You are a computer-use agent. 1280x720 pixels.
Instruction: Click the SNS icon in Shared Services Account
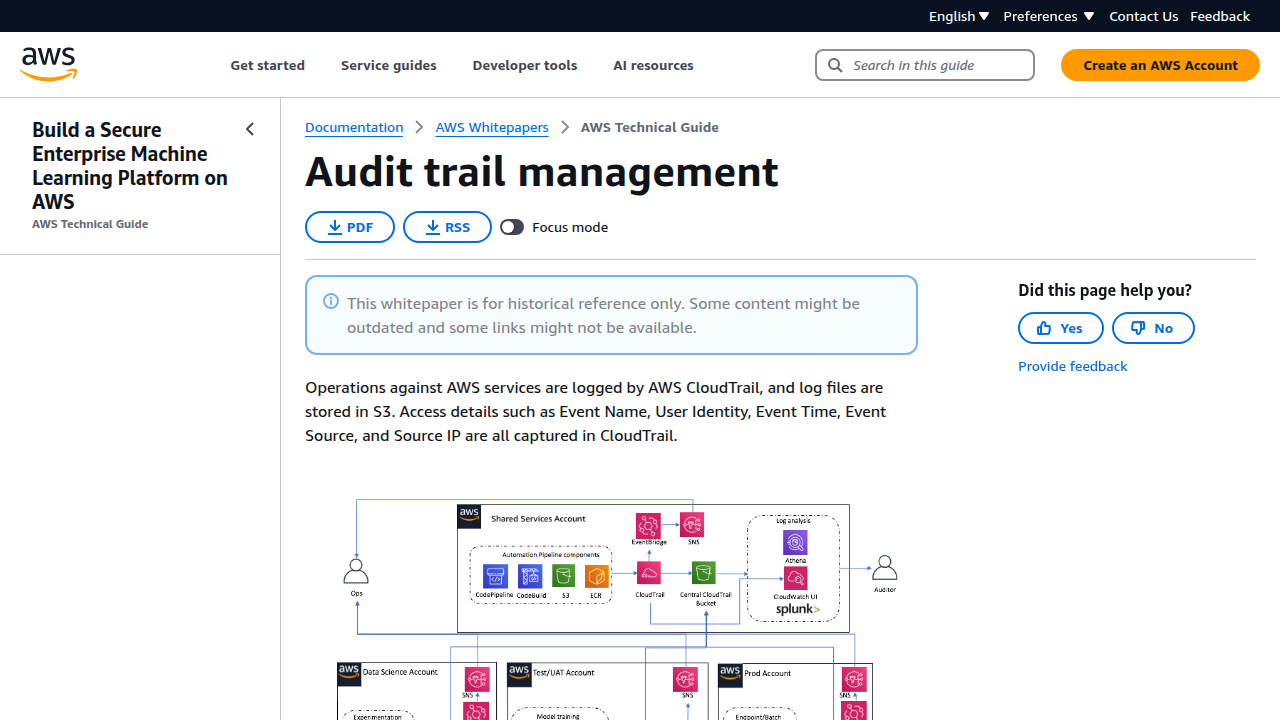click(692, 524)
